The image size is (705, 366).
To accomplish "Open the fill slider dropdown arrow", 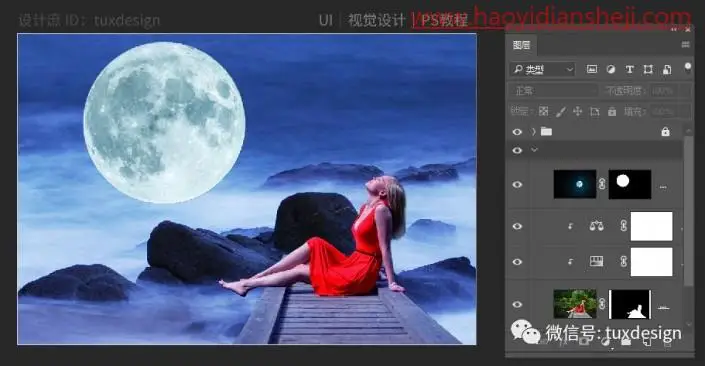I will [685, 111].
